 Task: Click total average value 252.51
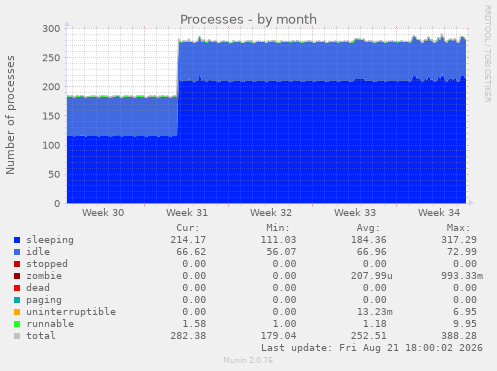369,336
